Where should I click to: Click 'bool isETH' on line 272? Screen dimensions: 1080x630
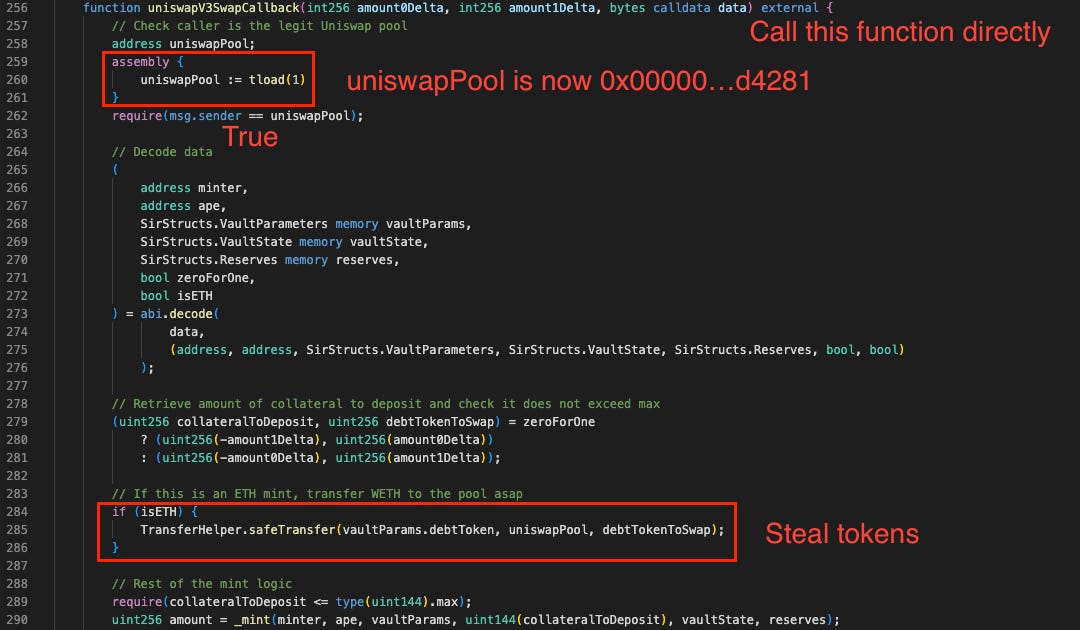tap(176, 295)
